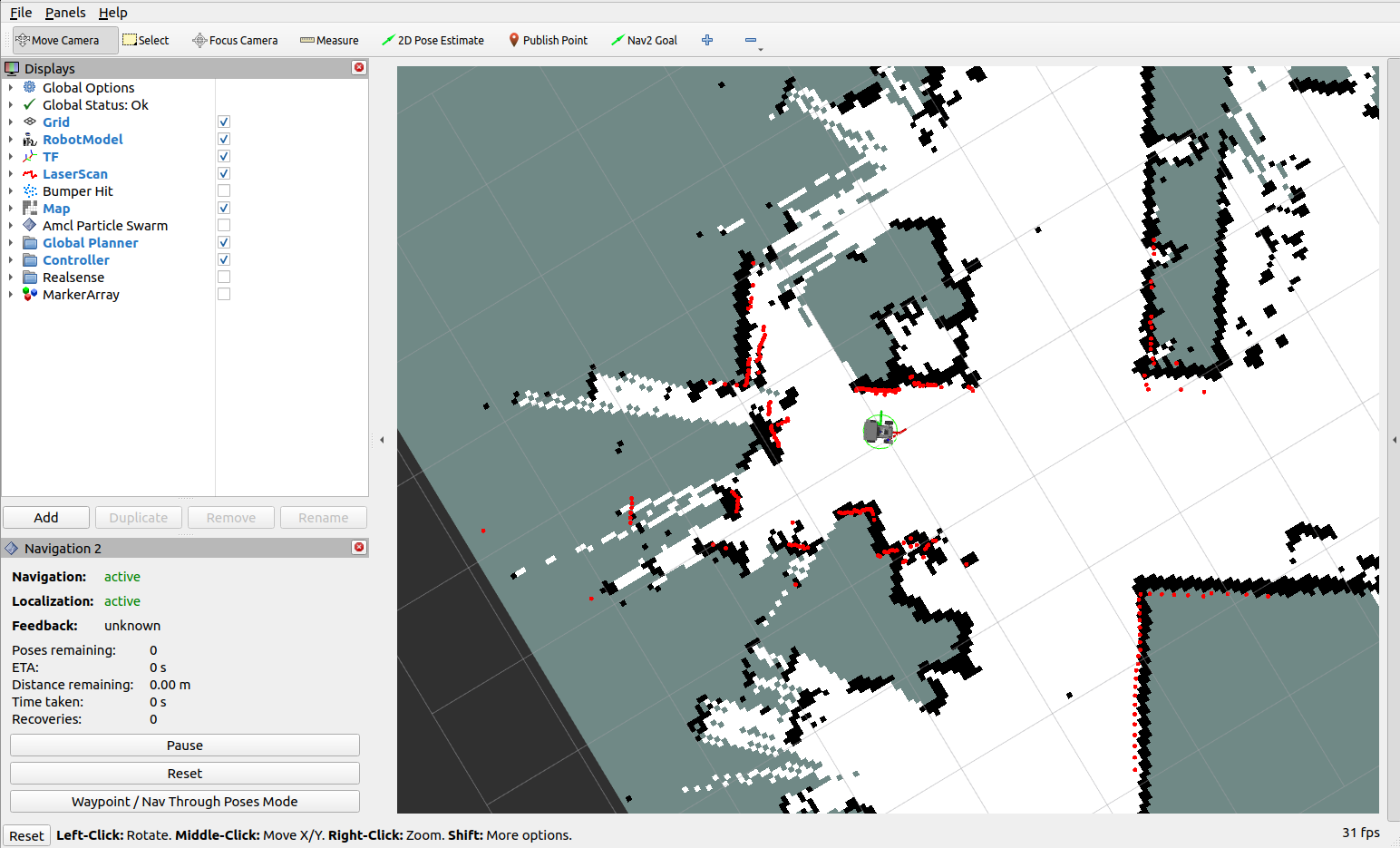Uncheck the Grid display checkbox
Viewport: 1400px width, 848px height.
click(224, 122)
